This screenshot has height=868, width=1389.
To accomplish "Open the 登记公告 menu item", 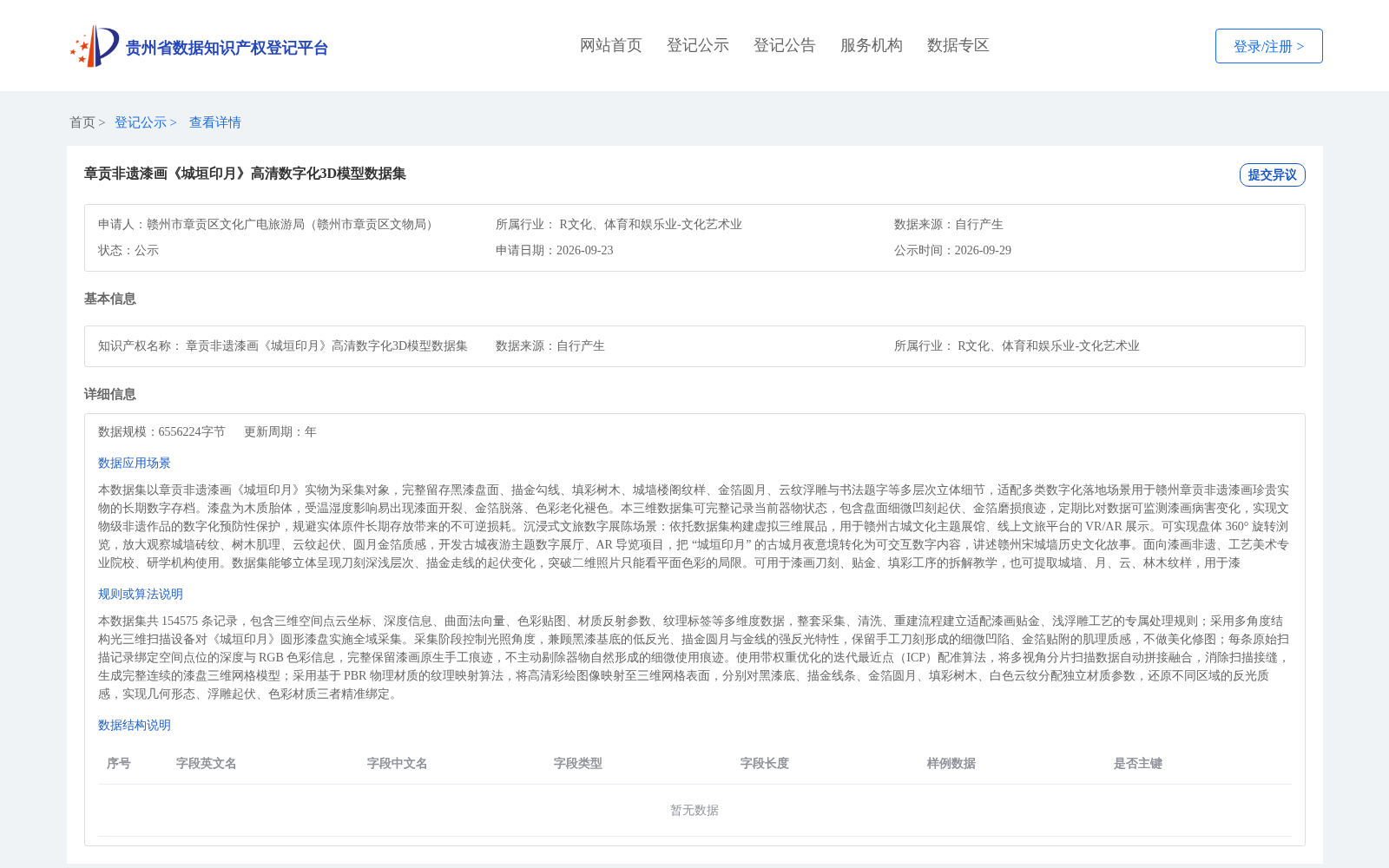I will (785, 45).
